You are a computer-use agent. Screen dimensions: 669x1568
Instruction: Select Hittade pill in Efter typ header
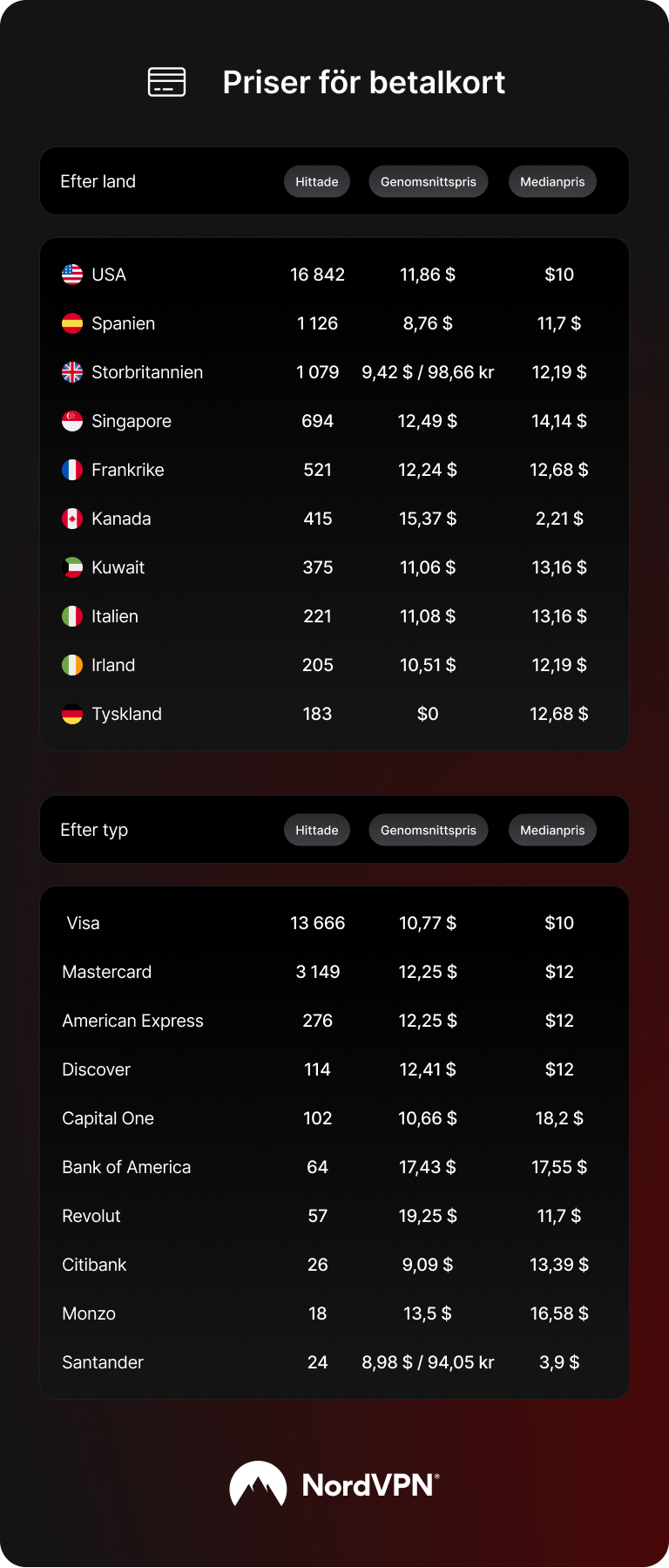[317, 830]
